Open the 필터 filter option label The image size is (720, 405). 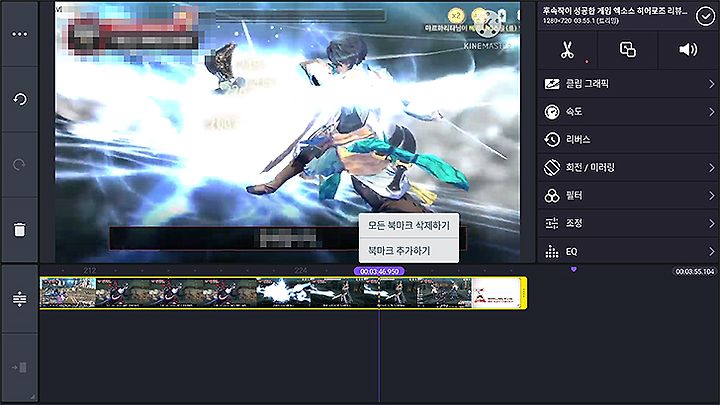pyautogui.click(x=574, y=196)
